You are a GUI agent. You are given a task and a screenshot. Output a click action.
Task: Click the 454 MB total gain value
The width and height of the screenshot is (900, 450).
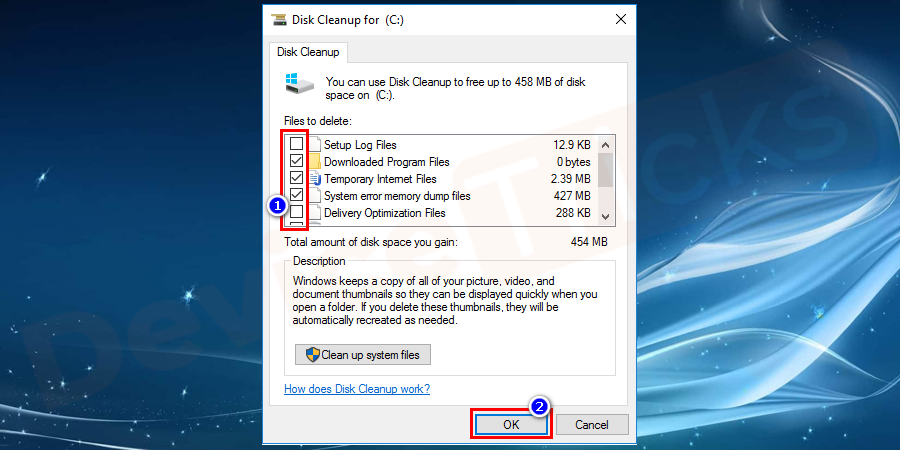tap(589, 242)
